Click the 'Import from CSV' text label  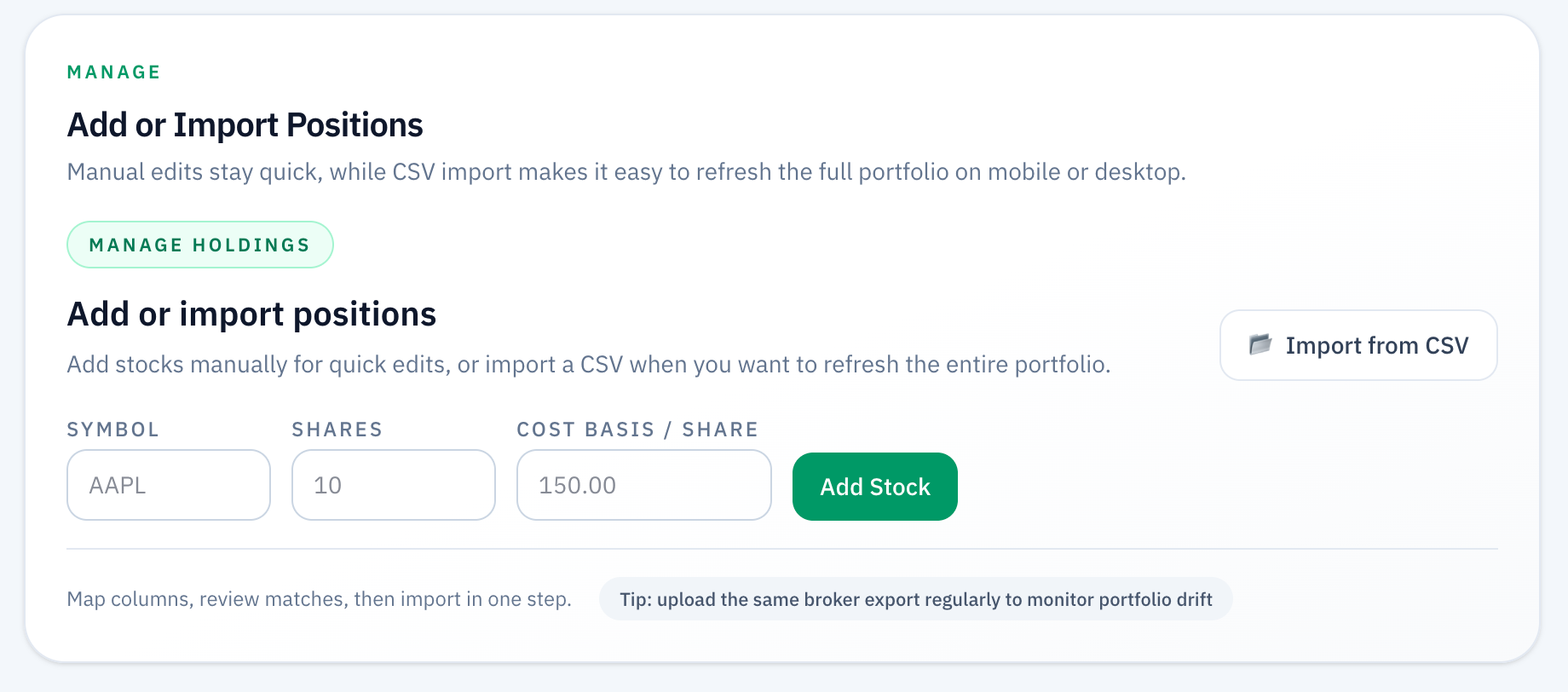coord(1376,345)
